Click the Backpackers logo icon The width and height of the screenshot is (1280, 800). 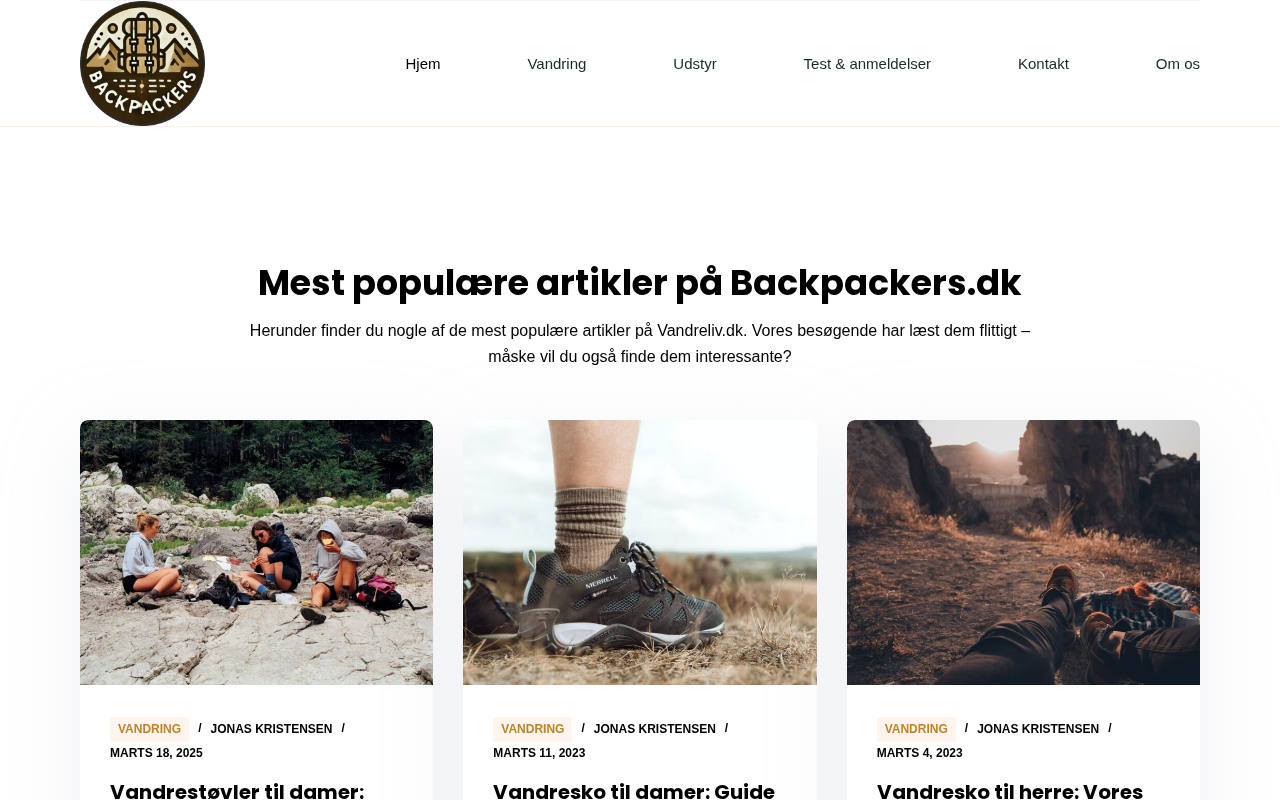142,63
